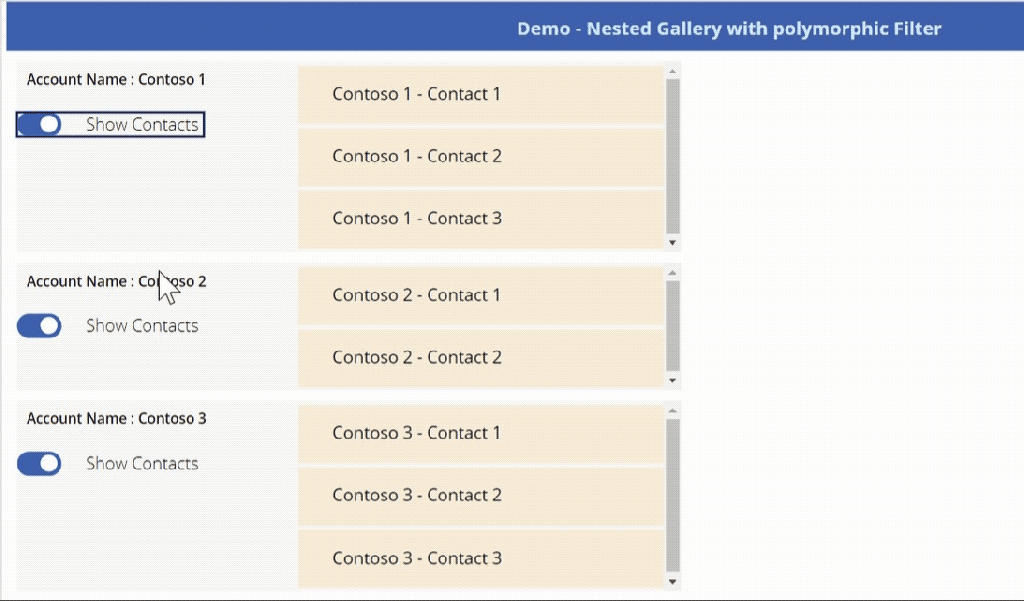Screen dimensions: 1024x601
Task: Click the Contoso 1 scroll up arrow
Action: [x=672, y=72]
